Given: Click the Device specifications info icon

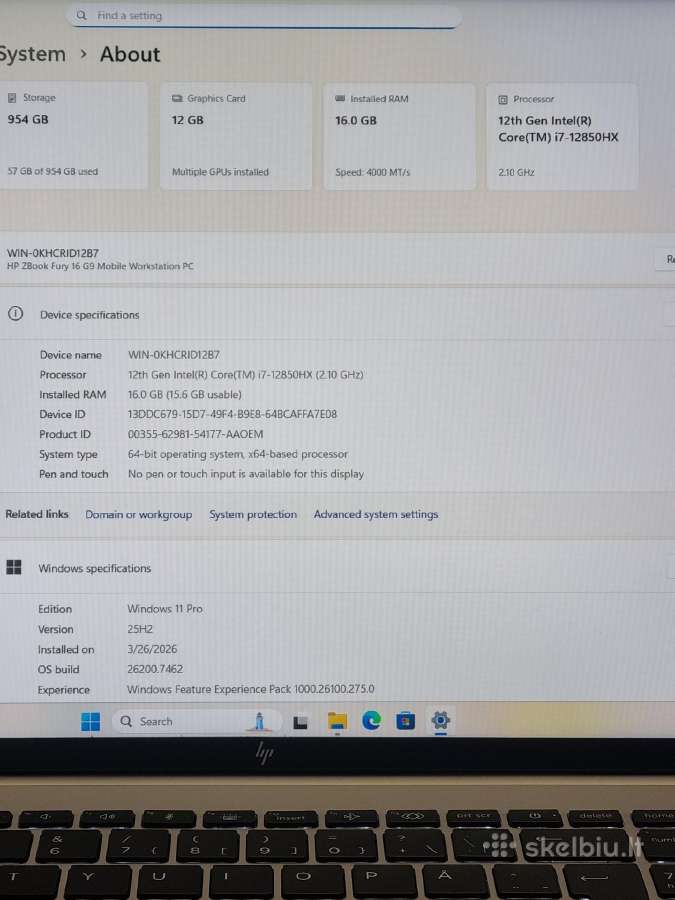Looking at the screenshot, I should click(x=15, y=313).
